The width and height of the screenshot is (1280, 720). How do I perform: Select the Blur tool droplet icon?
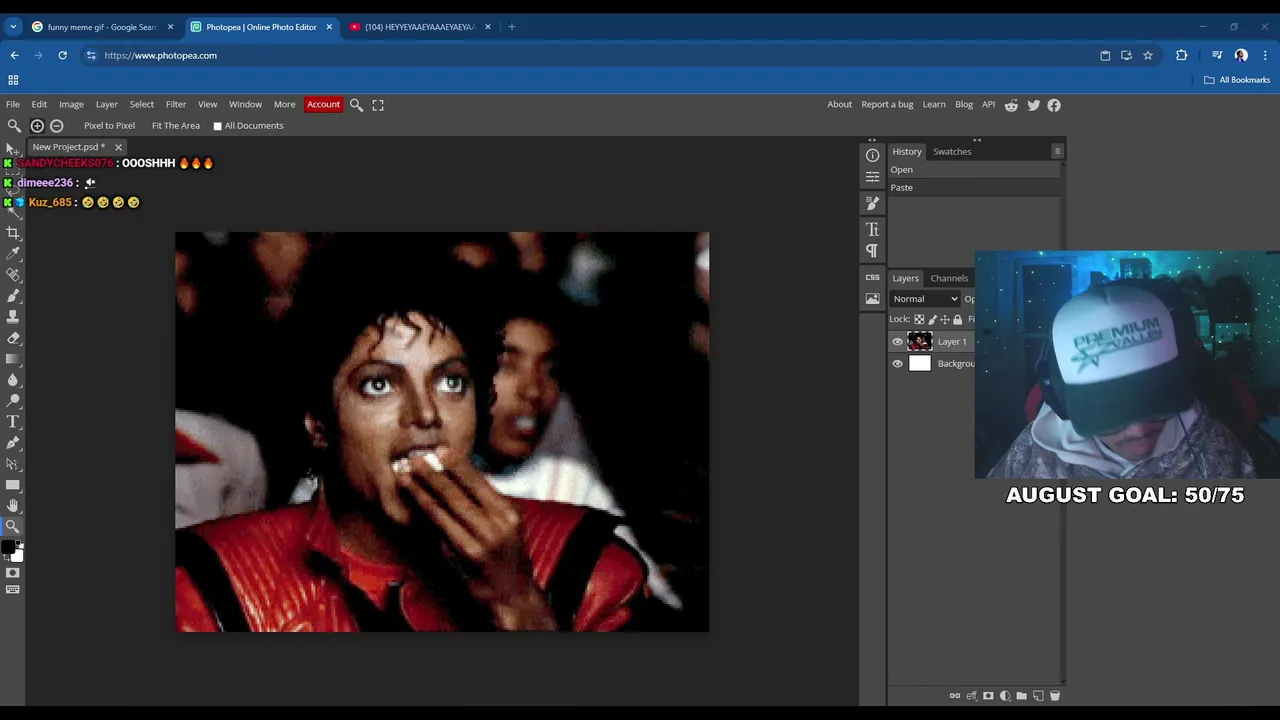point(13,380)
